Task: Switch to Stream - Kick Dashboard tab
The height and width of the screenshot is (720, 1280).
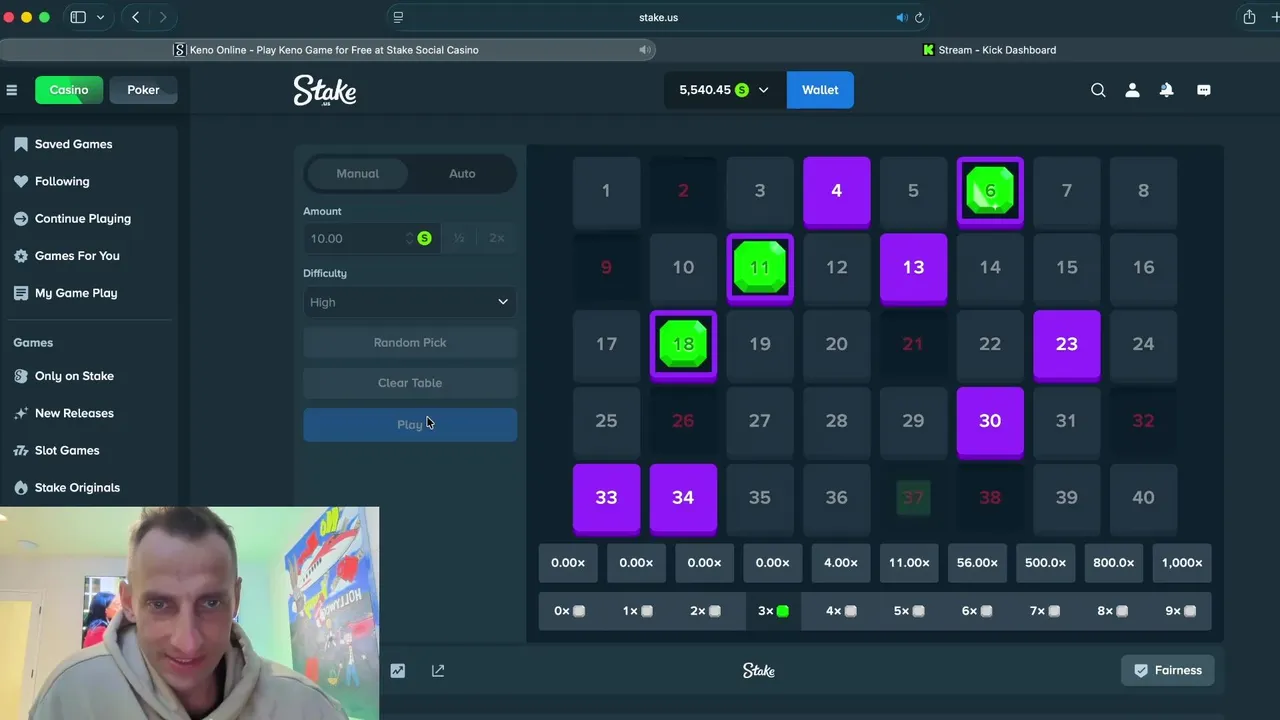Action: 989,50
